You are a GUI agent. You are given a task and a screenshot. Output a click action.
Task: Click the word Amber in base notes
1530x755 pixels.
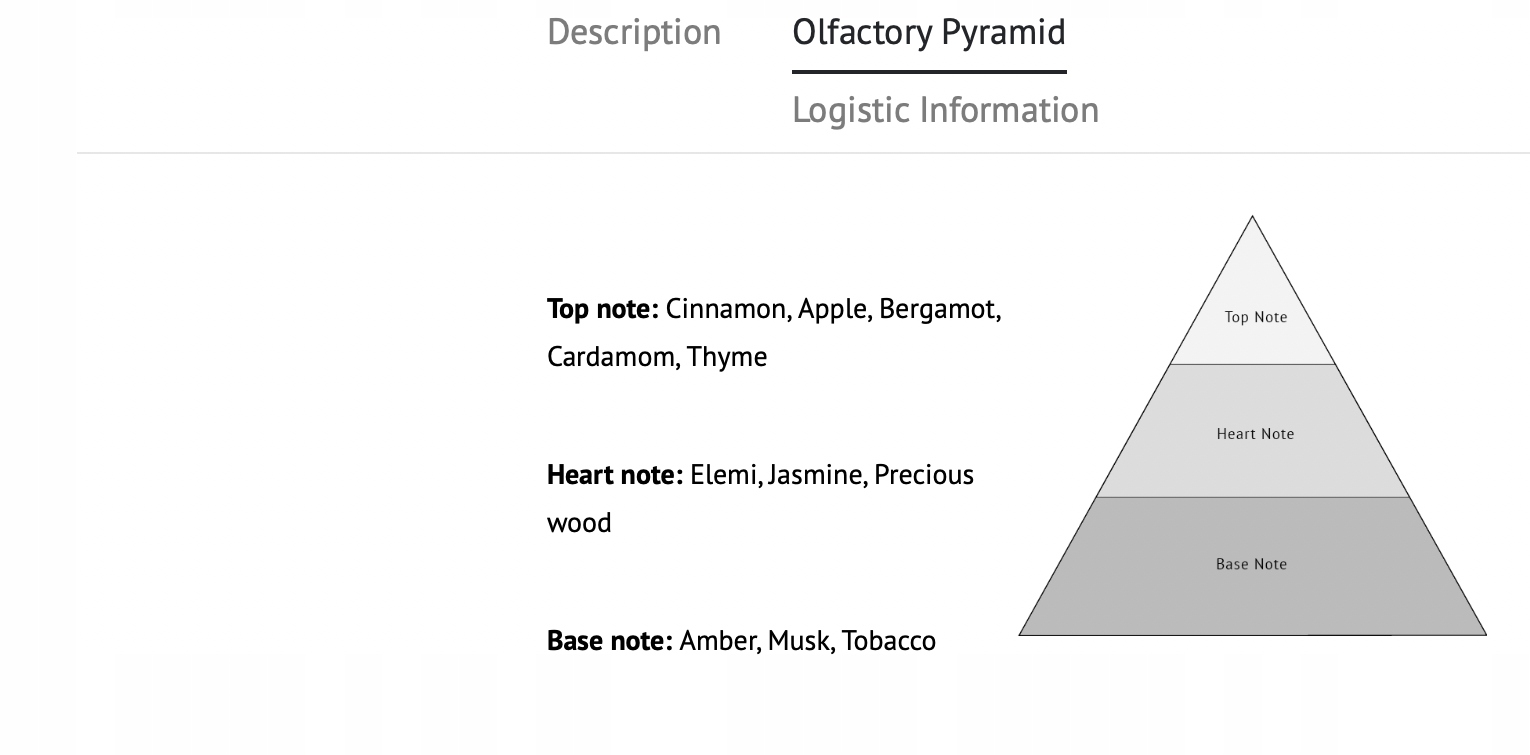718,641
